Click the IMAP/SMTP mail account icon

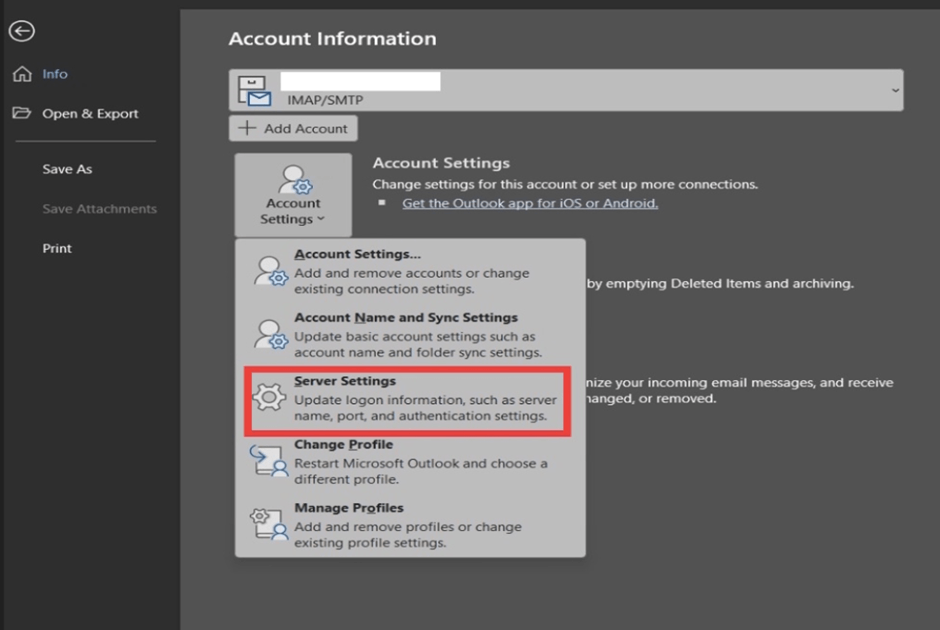click(254, 91)
